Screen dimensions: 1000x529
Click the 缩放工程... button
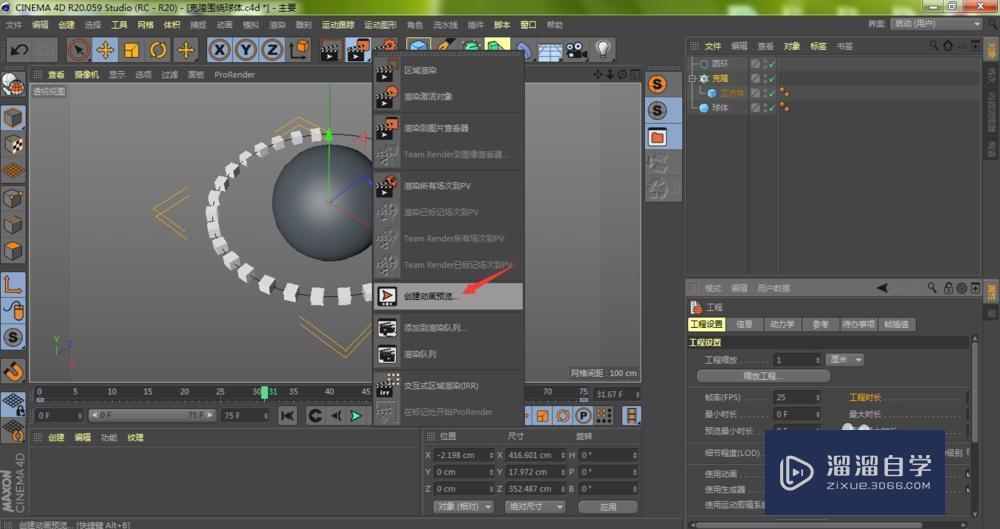[x=763, y=376]
